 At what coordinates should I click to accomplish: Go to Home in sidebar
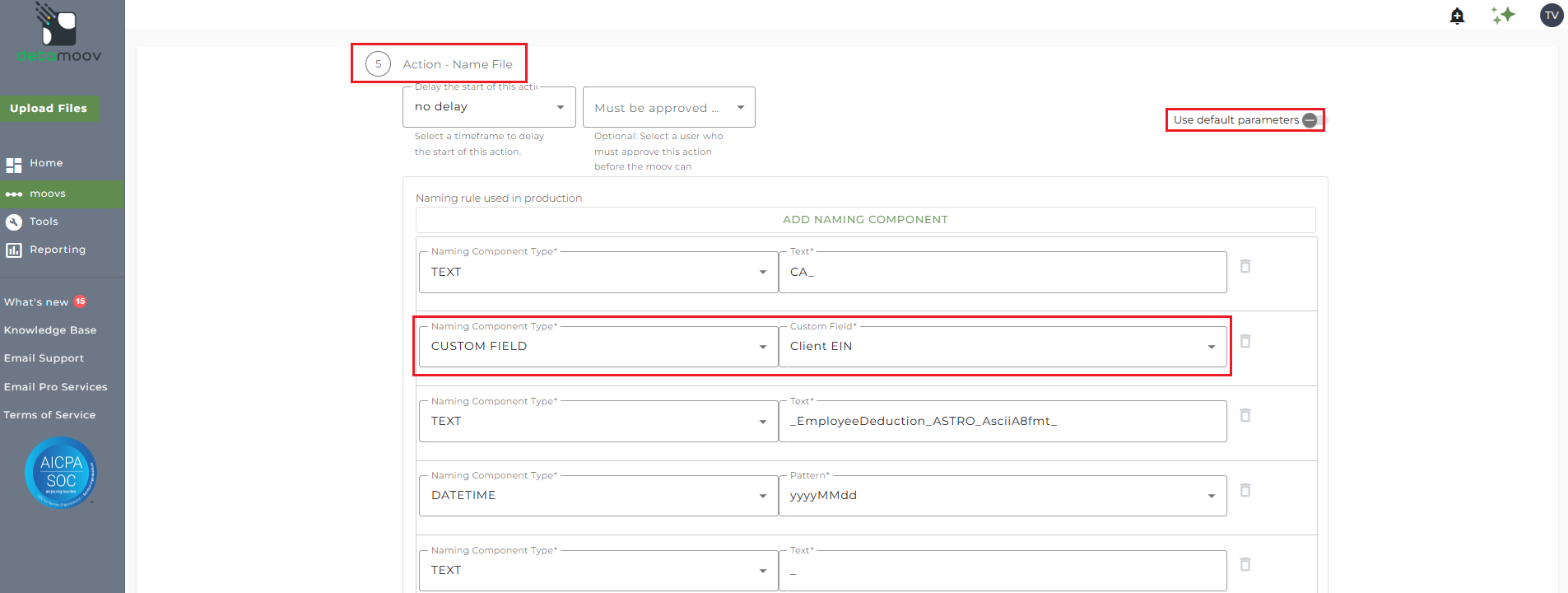(x=46, y=163)
